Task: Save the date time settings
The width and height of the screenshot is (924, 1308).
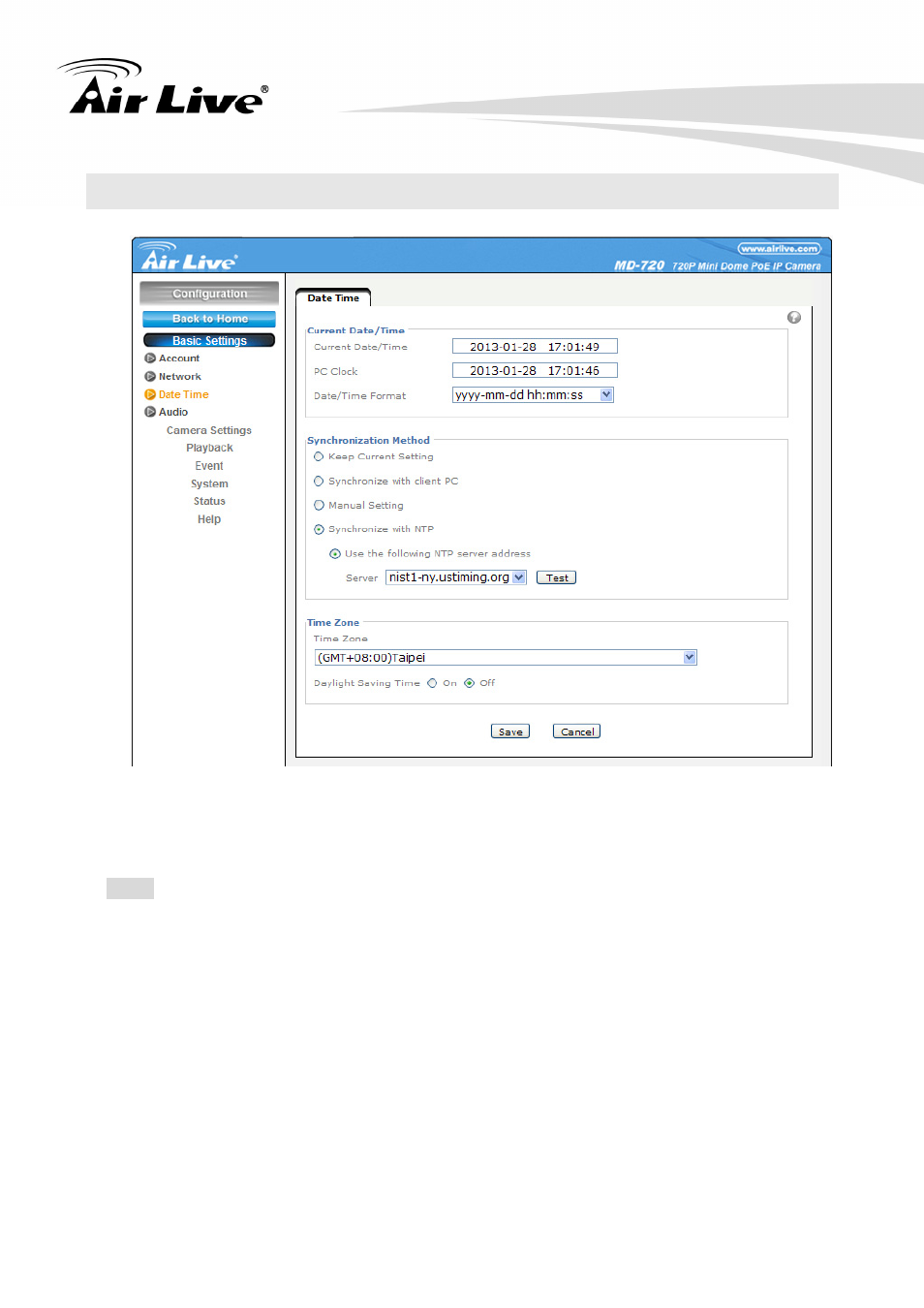Action: 510,732
